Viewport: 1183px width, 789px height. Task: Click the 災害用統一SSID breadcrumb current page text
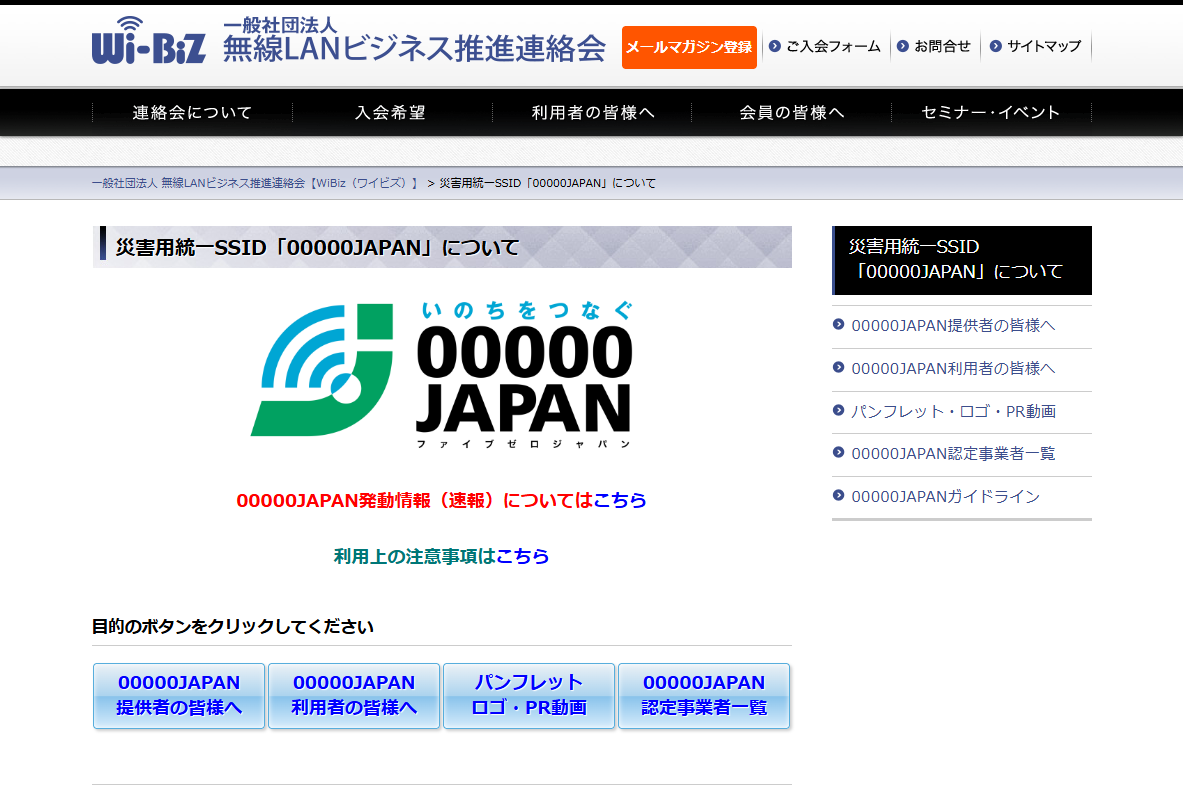[548, 183]
